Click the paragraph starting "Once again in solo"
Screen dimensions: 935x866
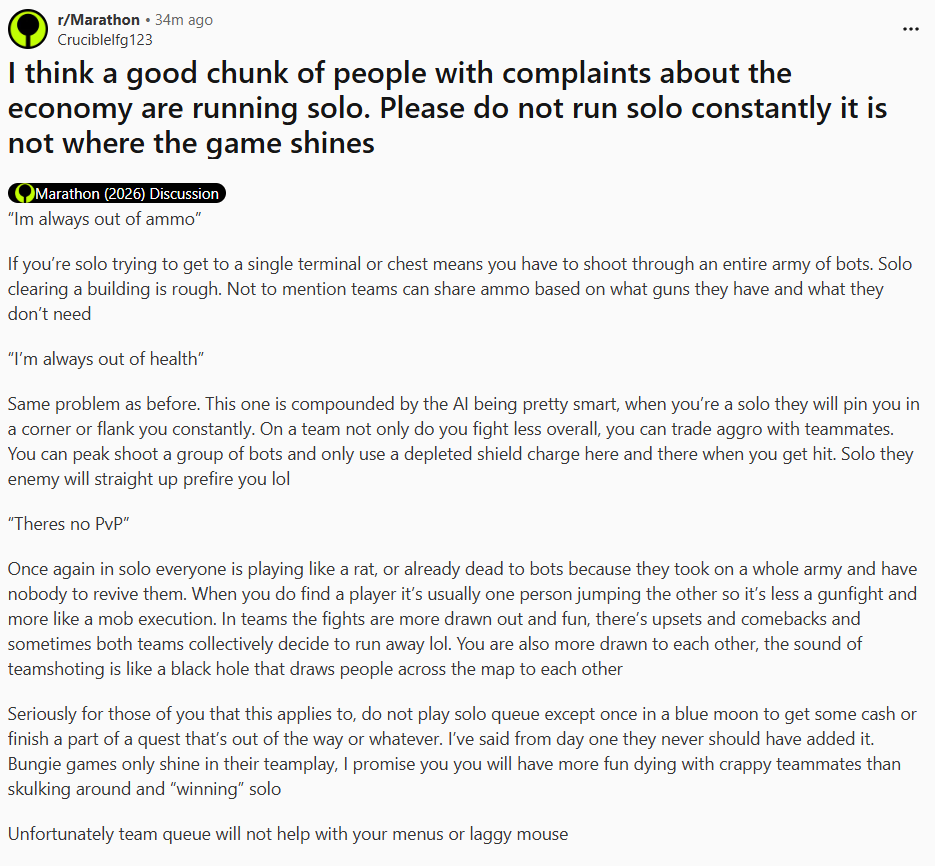tap(461, 618)
